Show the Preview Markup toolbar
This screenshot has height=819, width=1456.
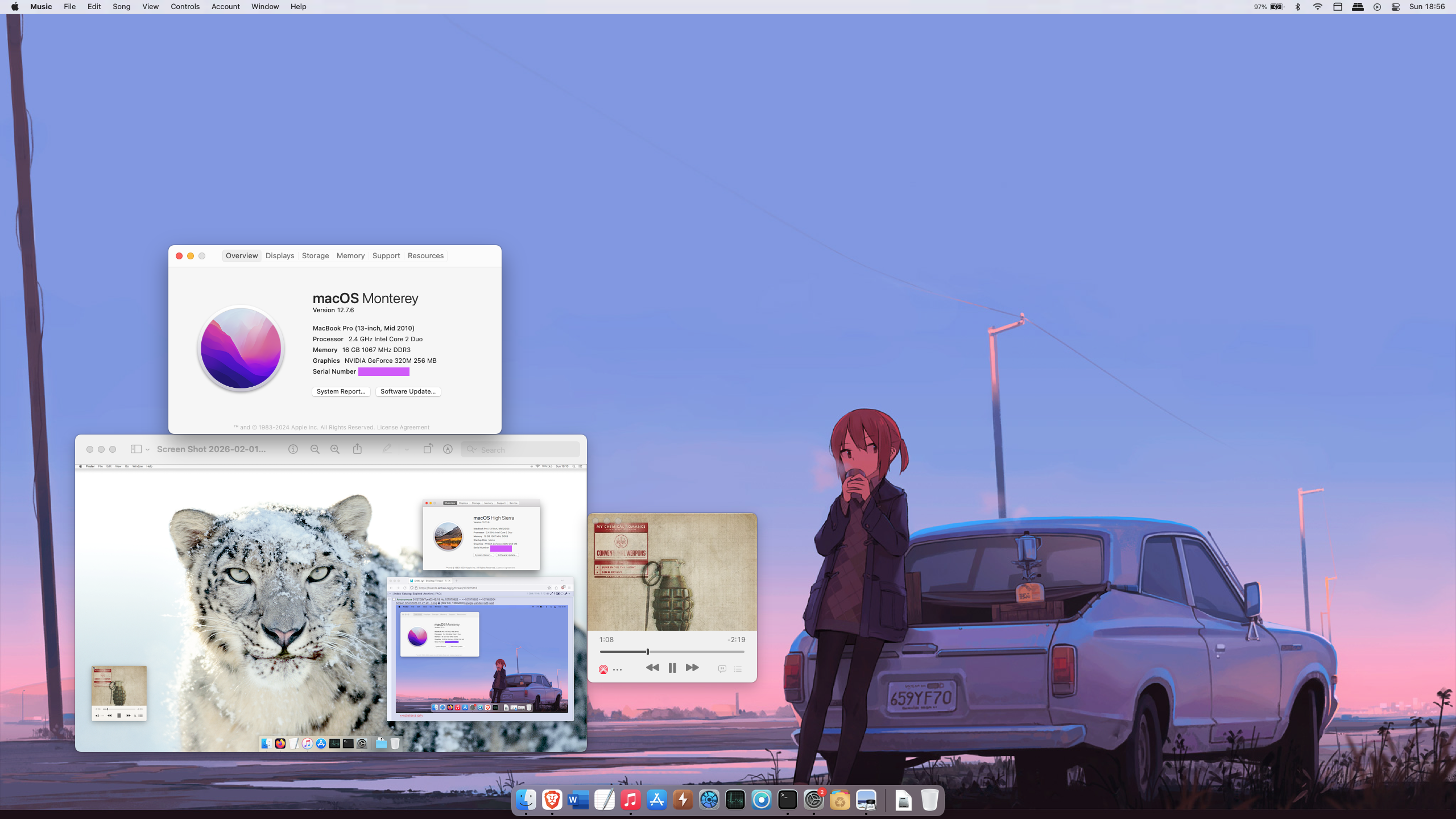(448, 449)
